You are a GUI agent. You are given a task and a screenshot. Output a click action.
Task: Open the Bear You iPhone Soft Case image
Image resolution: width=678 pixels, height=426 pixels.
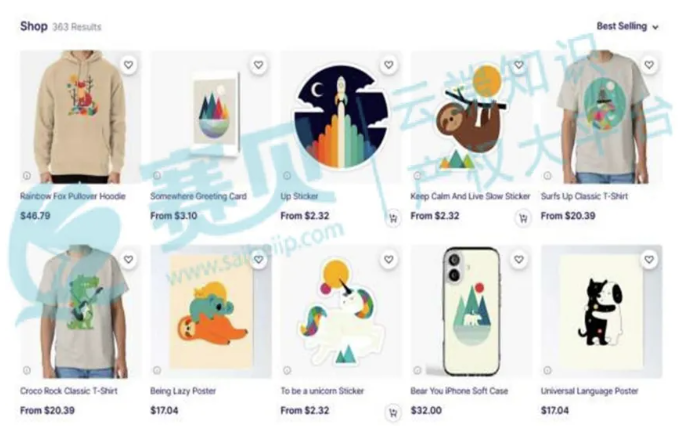(471, 312)
